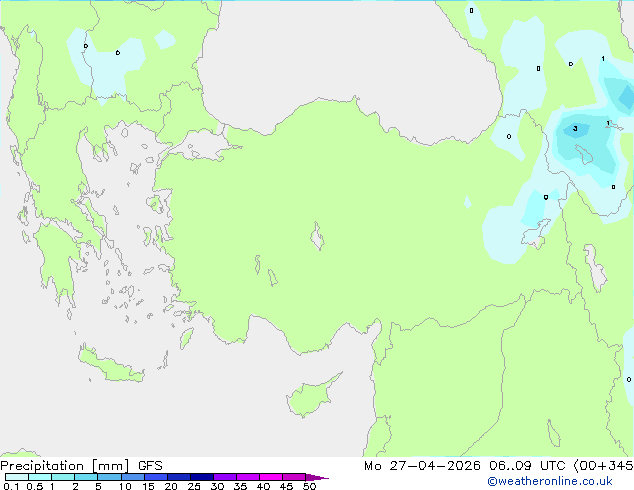Pick legend swatch between 0.5 and 1

coord(40,477)
